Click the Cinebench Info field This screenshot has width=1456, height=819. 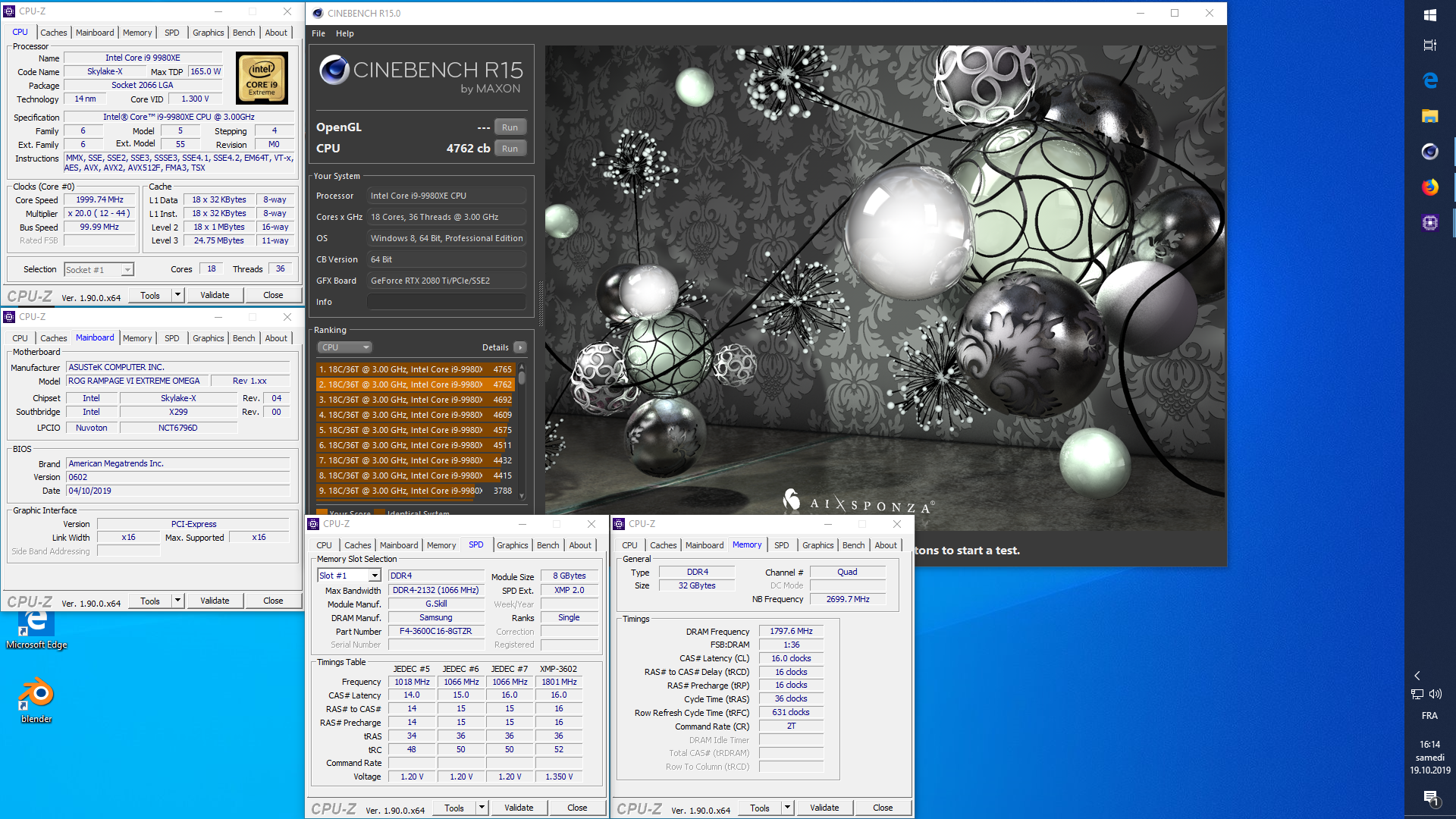[x=447, y=302]
